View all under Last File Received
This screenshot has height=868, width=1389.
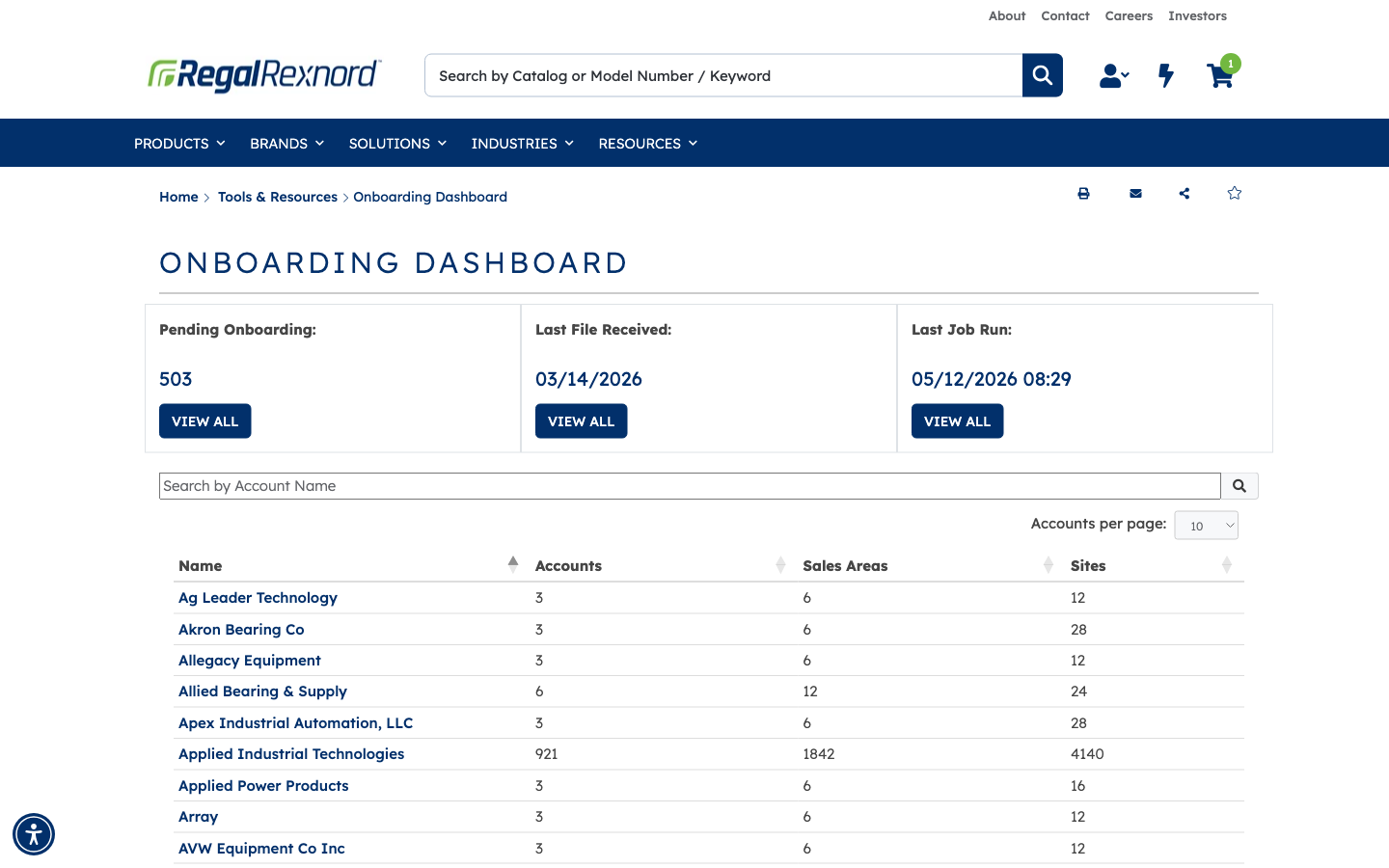pos(582,421)
